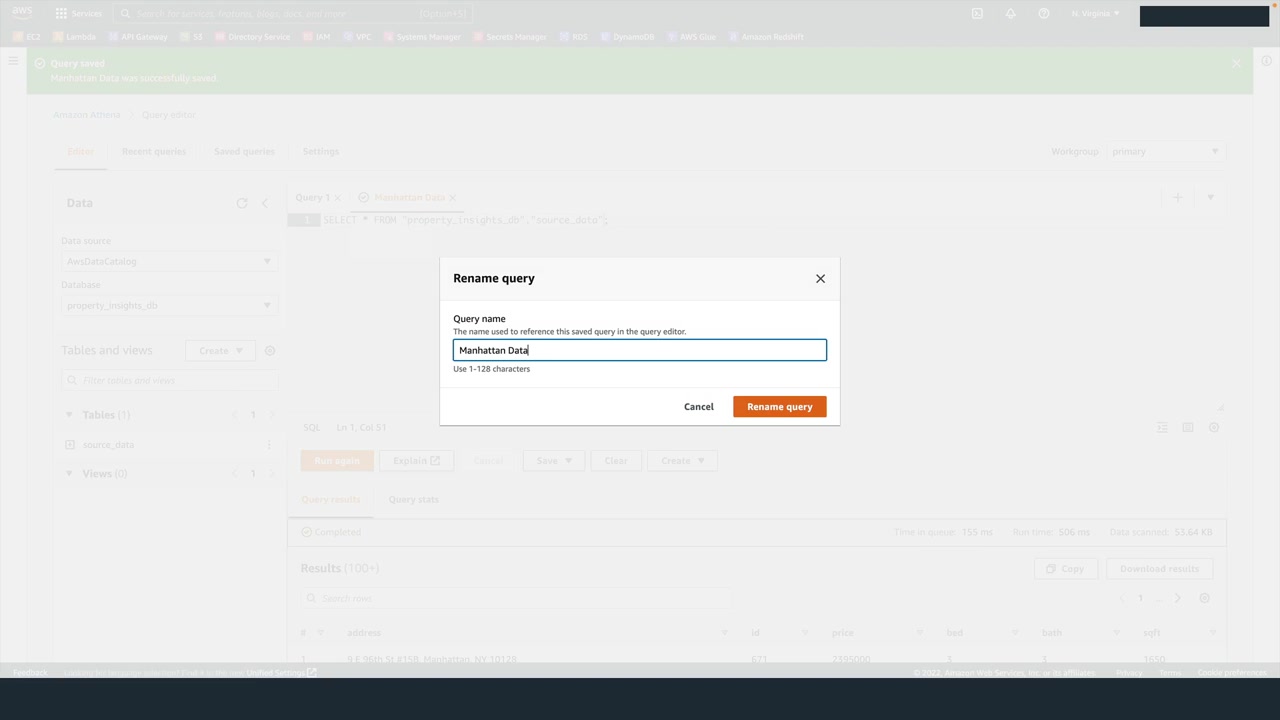The height and width of the screenshot is (720, 1280).
Task: Confirm with the orange Rename query button
Action: pos(780,407)
